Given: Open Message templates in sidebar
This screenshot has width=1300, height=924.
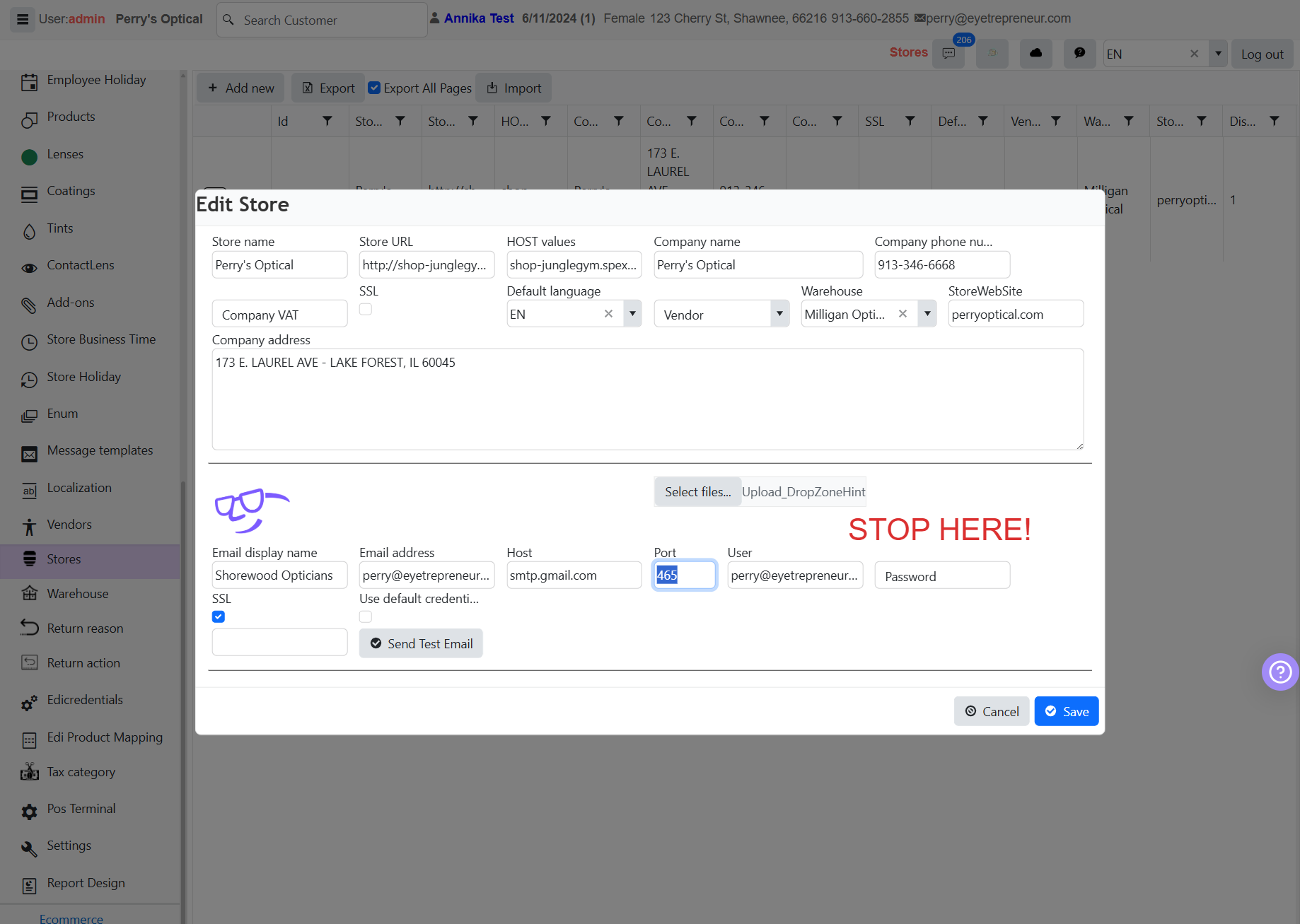Looking at the screenshot, I should (100, 450).
